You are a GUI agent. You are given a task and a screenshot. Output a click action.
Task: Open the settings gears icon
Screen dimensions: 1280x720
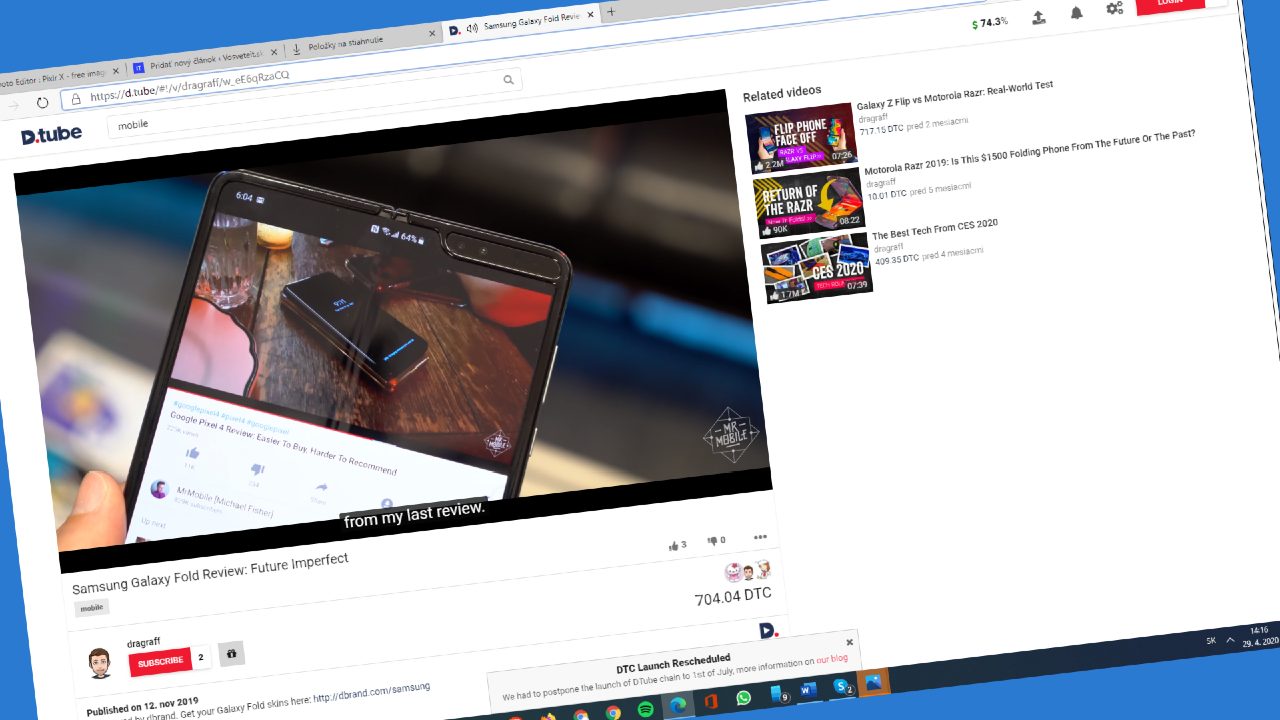pos(1115,8)
